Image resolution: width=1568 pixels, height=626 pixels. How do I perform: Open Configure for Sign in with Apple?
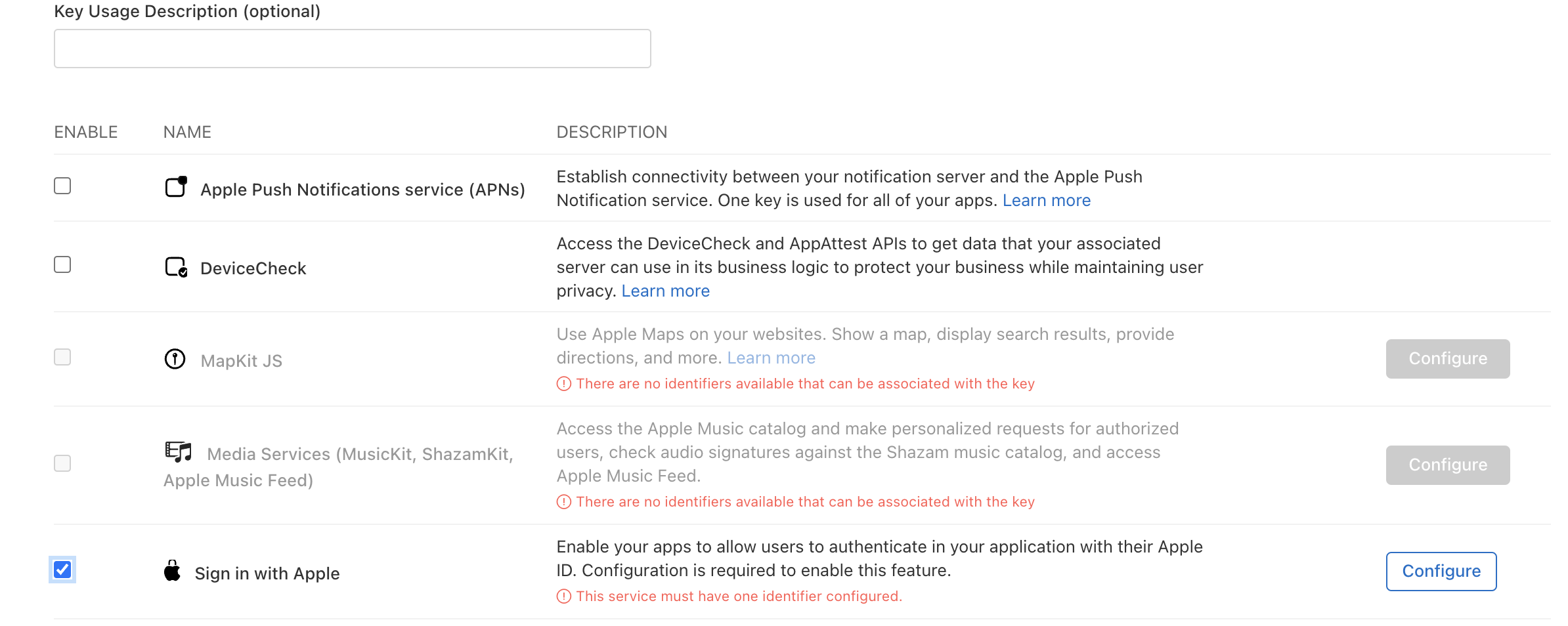click(x=1441, y=572)
